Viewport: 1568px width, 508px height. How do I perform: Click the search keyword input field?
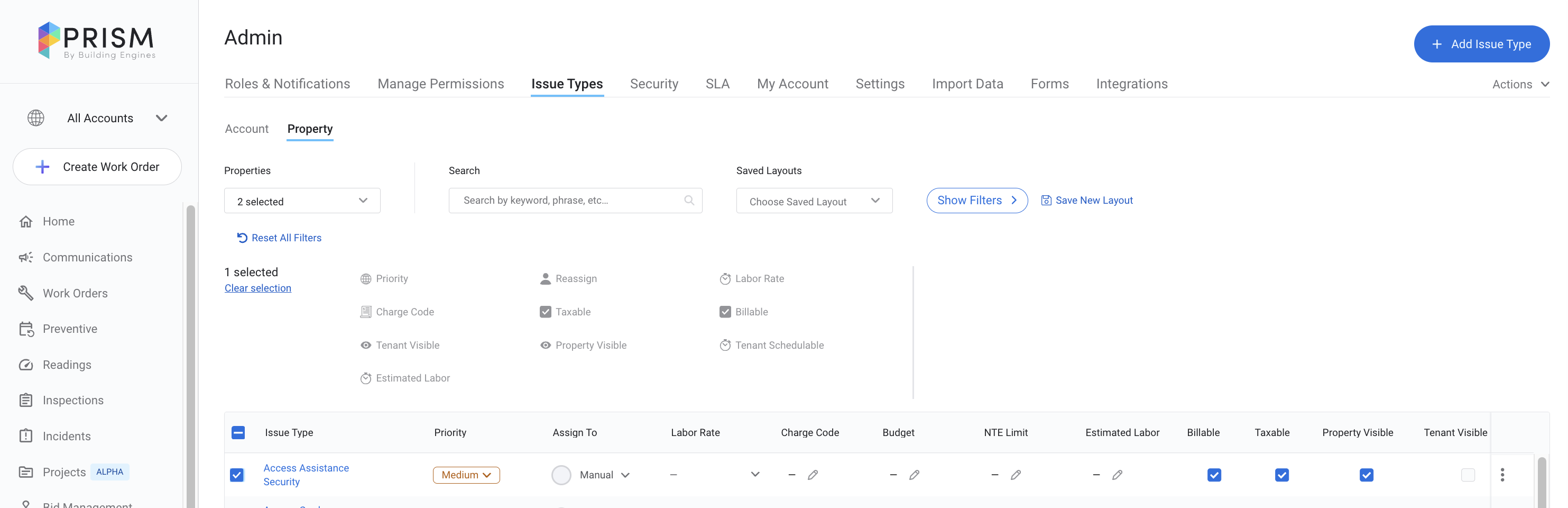coord(575,201)
